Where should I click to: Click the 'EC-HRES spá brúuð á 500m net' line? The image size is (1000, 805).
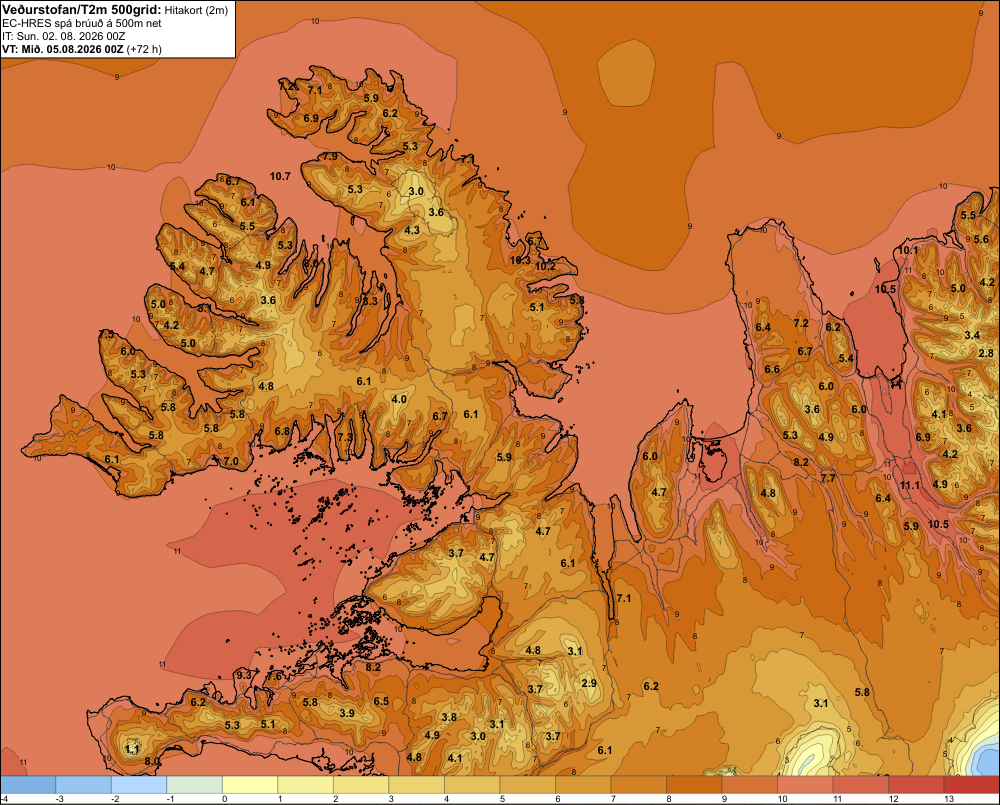pyautogui.click(x=82, y=24)
